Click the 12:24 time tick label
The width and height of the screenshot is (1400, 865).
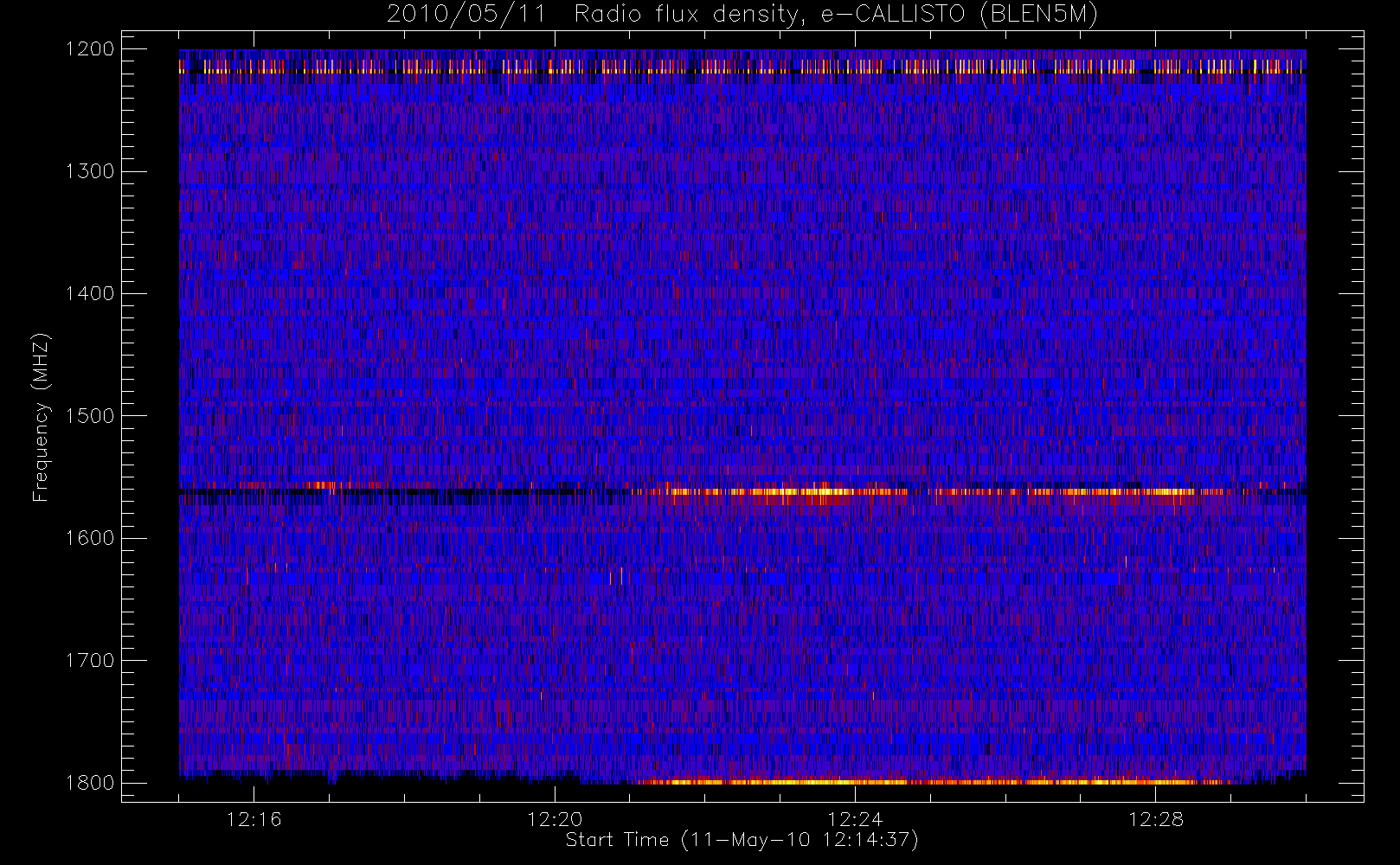click(855, 819)
